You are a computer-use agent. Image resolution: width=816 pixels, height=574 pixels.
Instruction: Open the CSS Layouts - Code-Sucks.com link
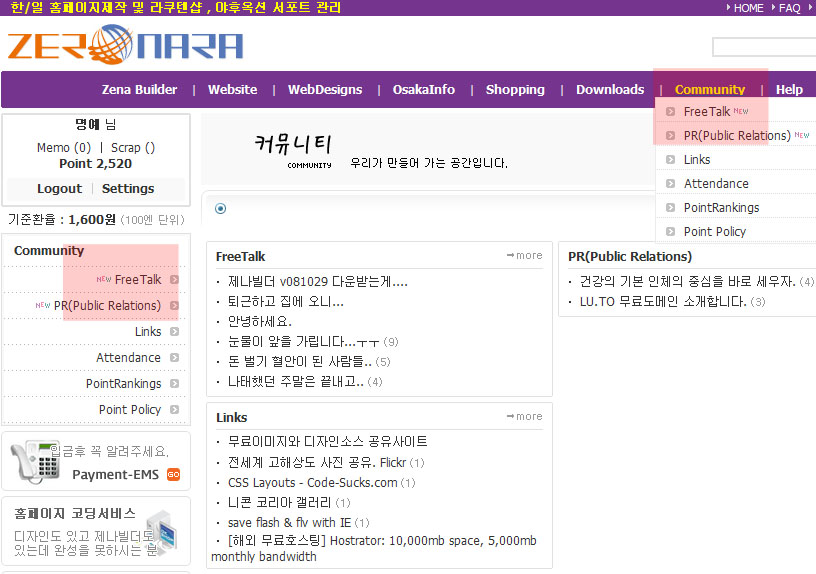(x=312, y=483)
